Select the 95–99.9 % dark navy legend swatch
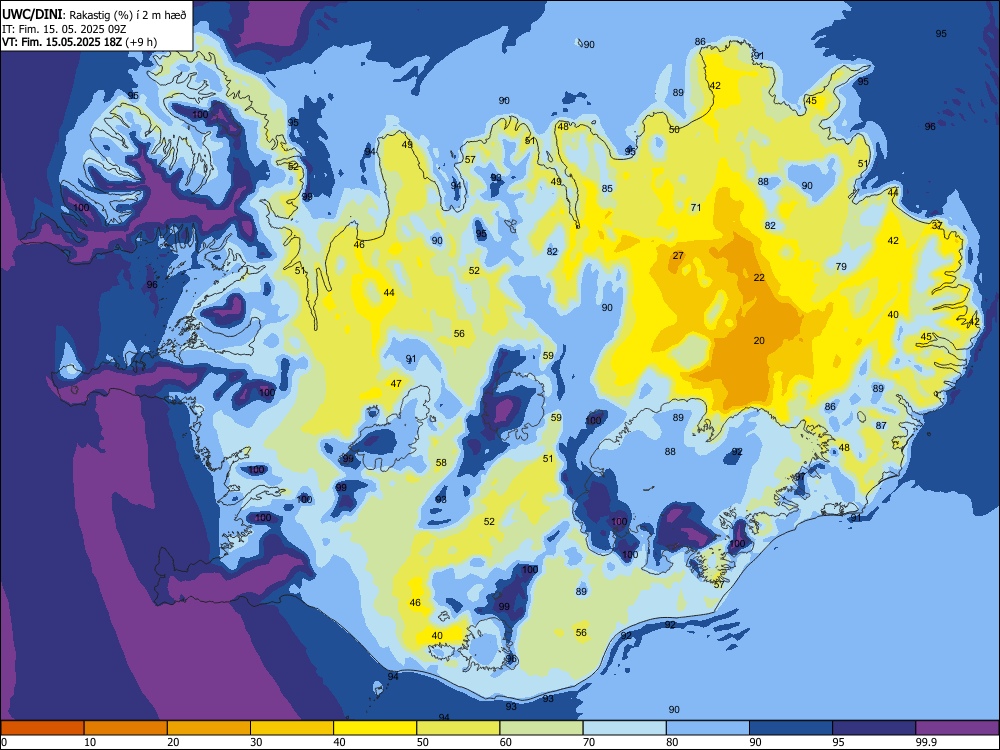The image size is (1000, 750). [x=874, y=728]
